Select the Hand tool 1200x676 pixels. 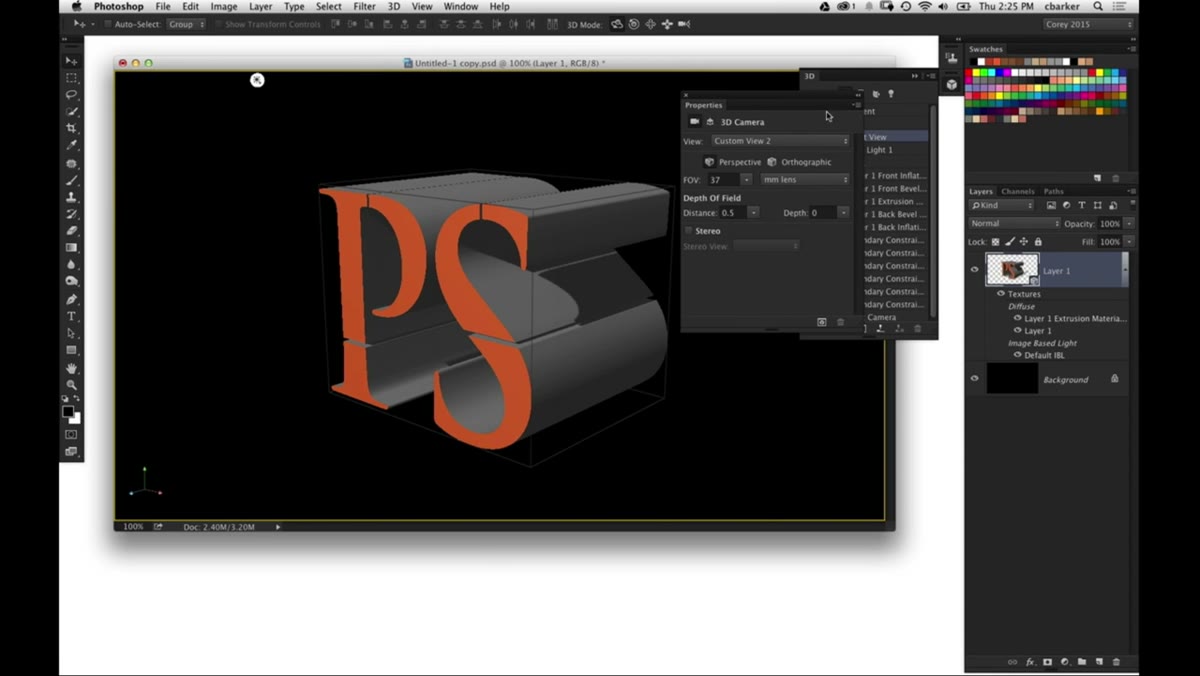[x=71, y=368]
